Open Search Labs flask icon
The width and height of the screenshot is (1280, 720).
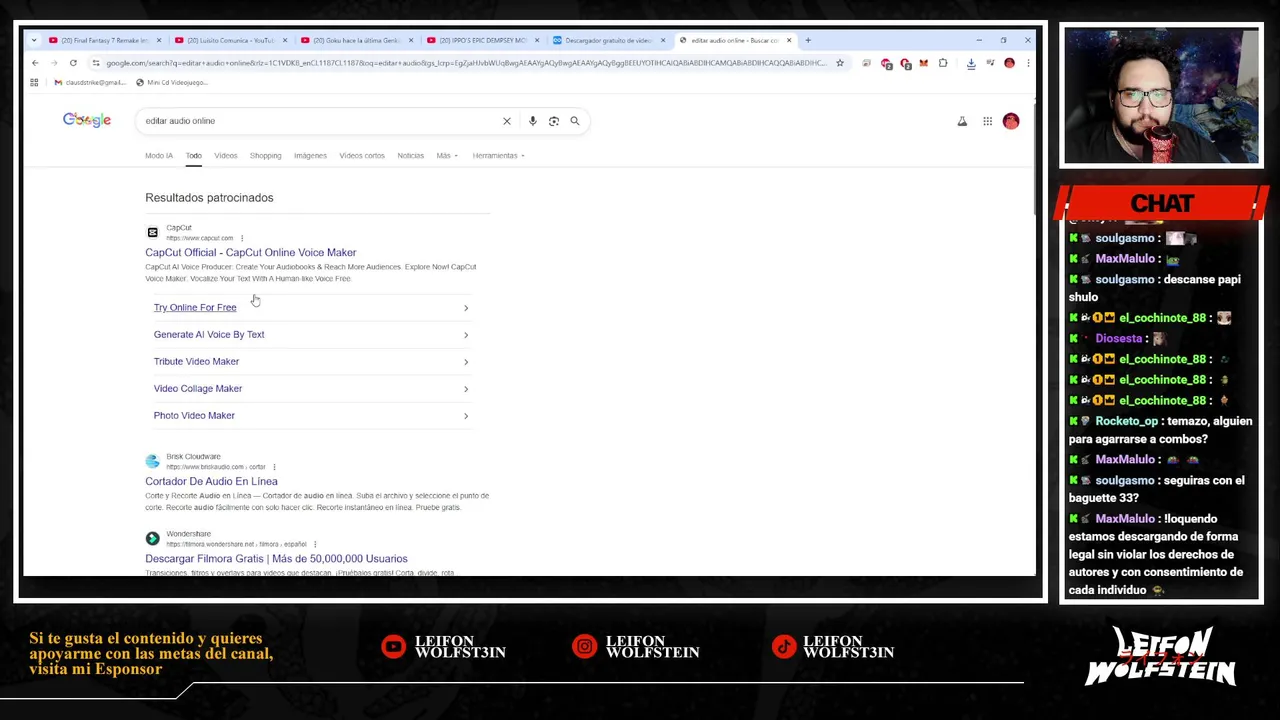tap(962, 121)
